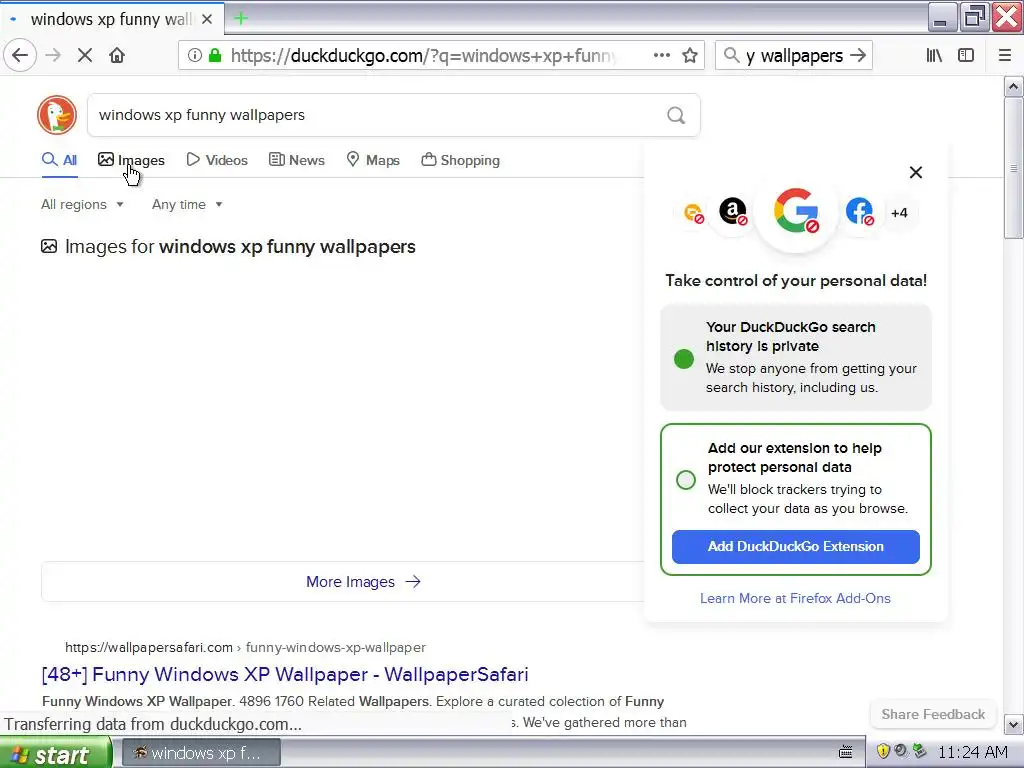This screenshot has height=768, width=1024.
Task: Open Funny Windows XP Wallpaper WallpaperSafari result
Action: [285, 674]
